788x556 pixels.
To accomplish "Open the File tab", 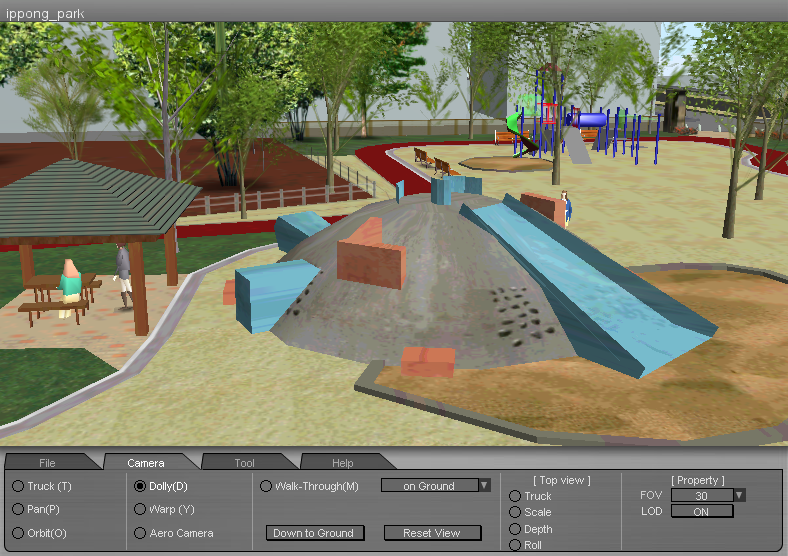I will coord(48,462).
